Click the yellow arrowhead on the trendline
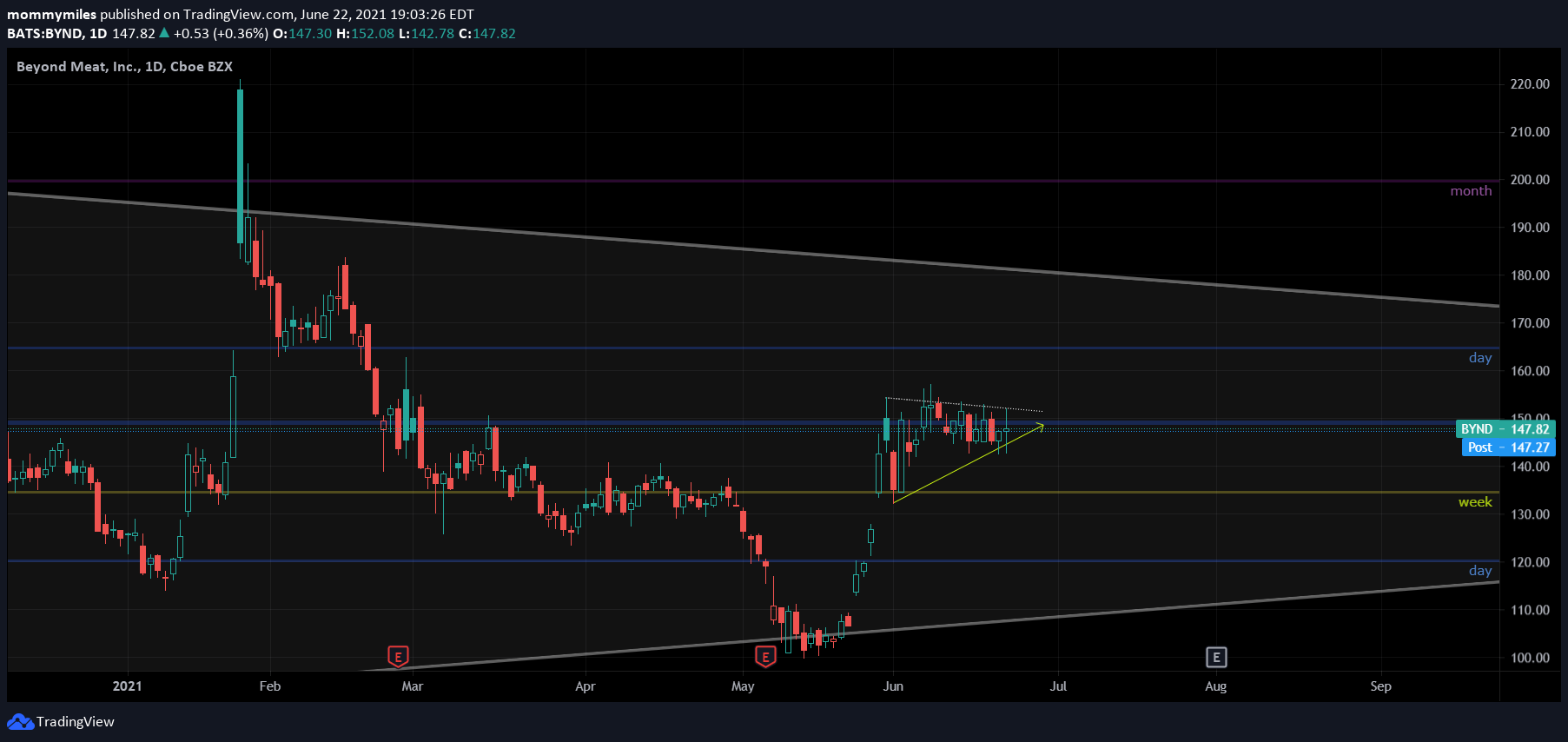Screen dimensions: 1568x742 (x=1039, y=426)
